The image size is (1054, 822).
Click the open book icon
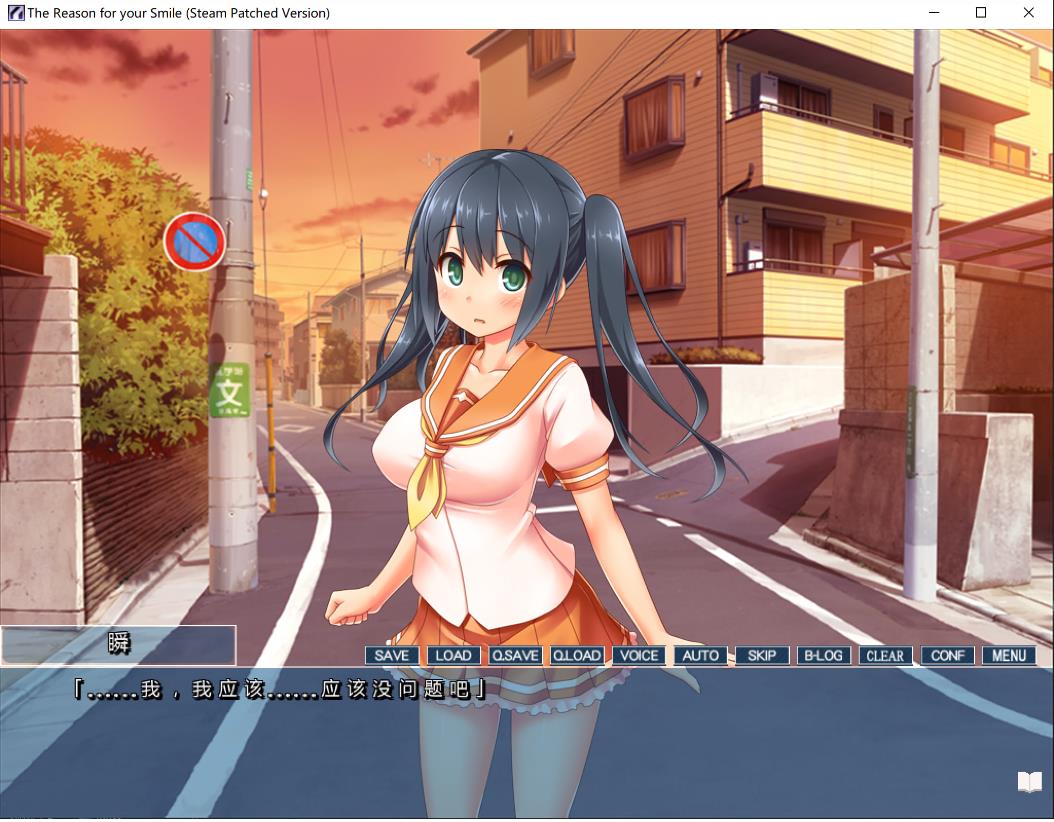point(1029,782)
